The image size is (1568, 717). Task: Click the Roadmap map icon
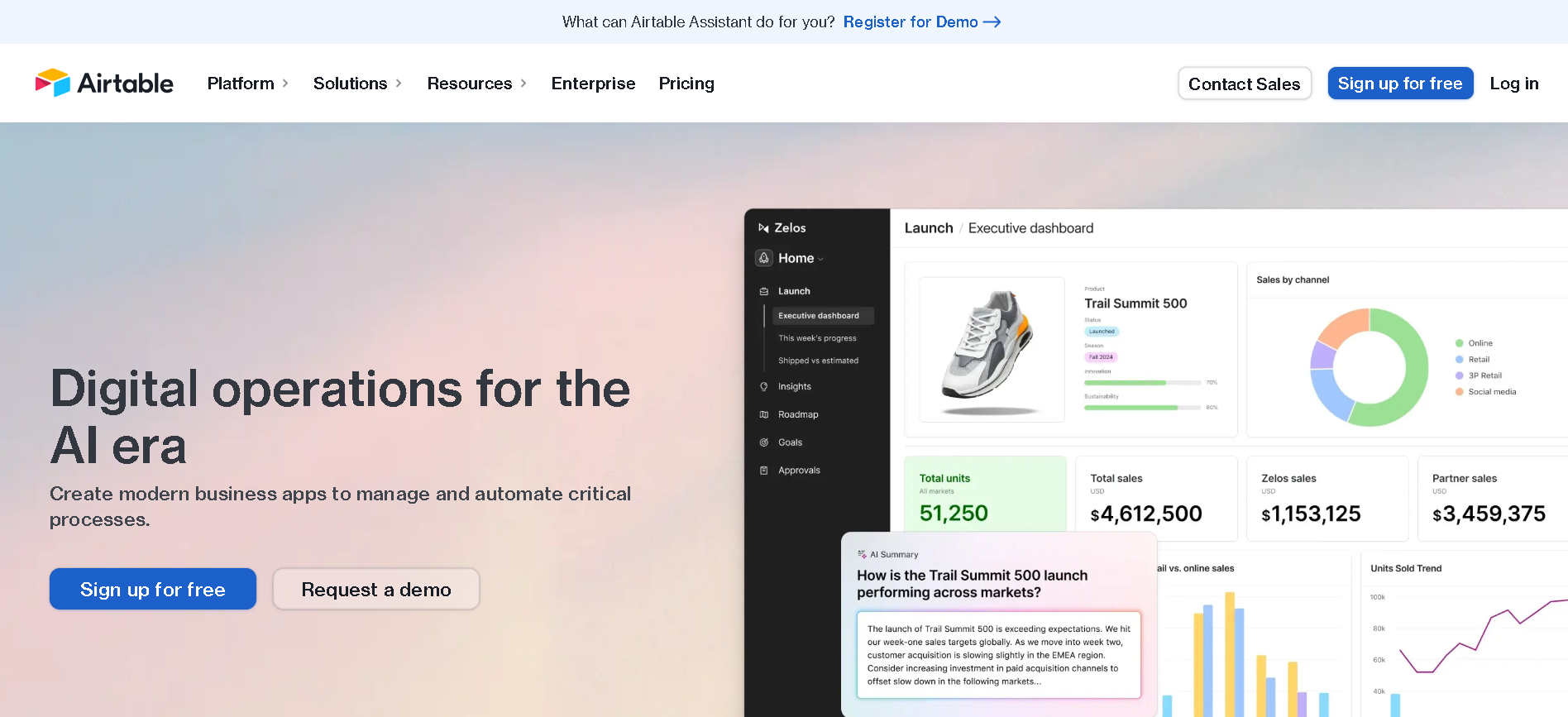(x=764, y=414)
